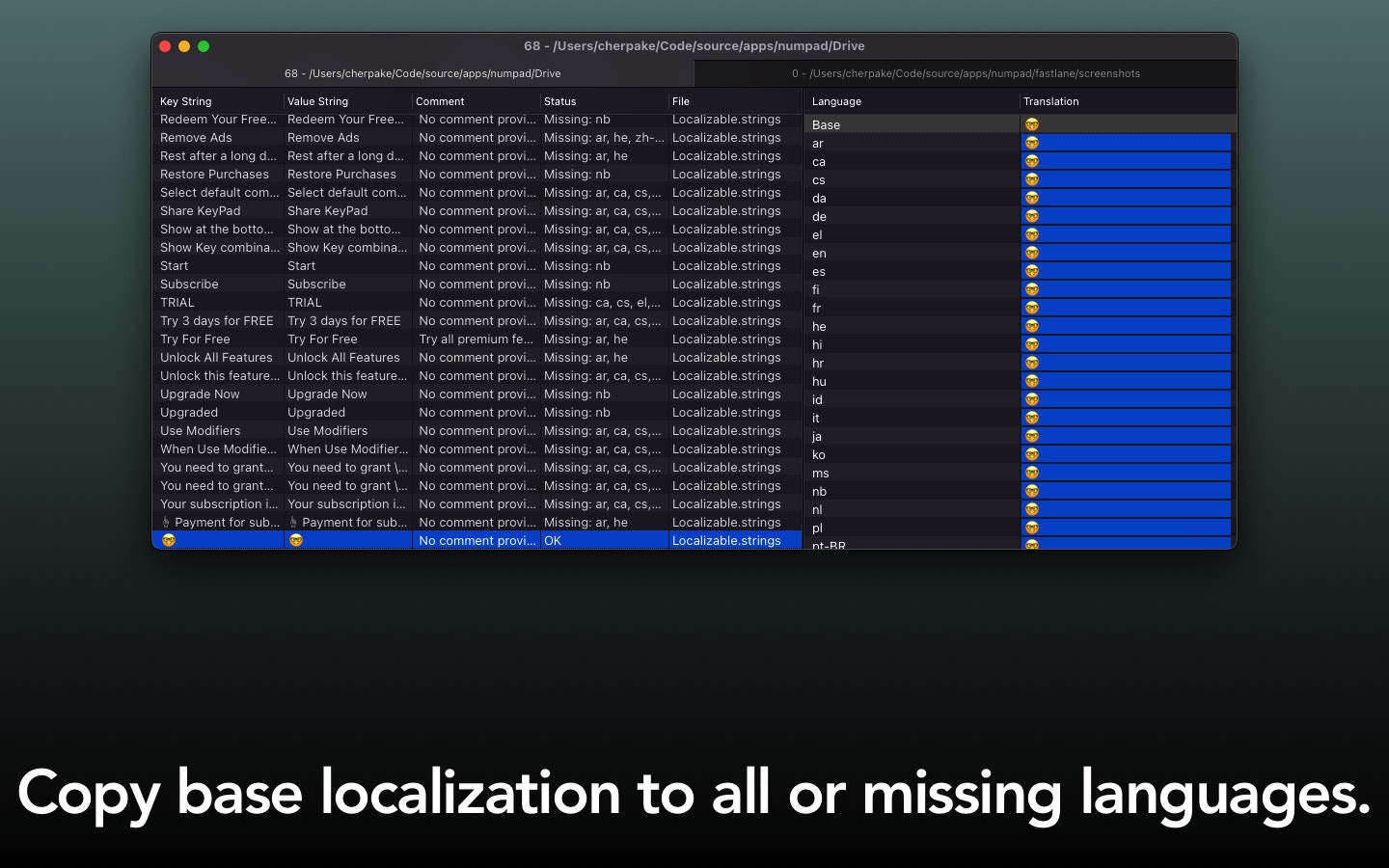Select the 'Use Modifiers' key string

[x=200, y=431]
